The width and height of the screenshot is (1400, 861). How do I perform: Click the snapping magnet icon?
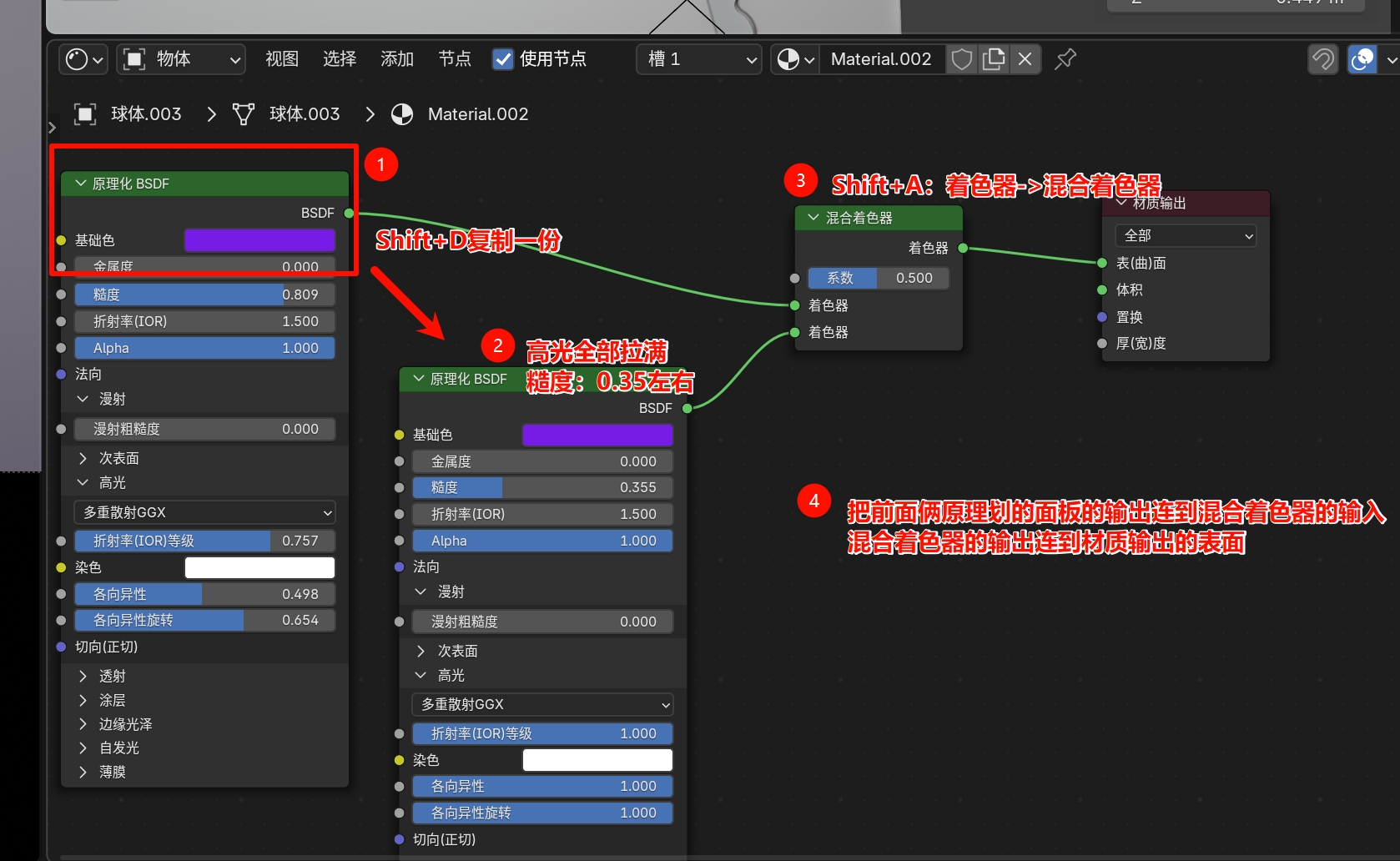click(1323, 59)
